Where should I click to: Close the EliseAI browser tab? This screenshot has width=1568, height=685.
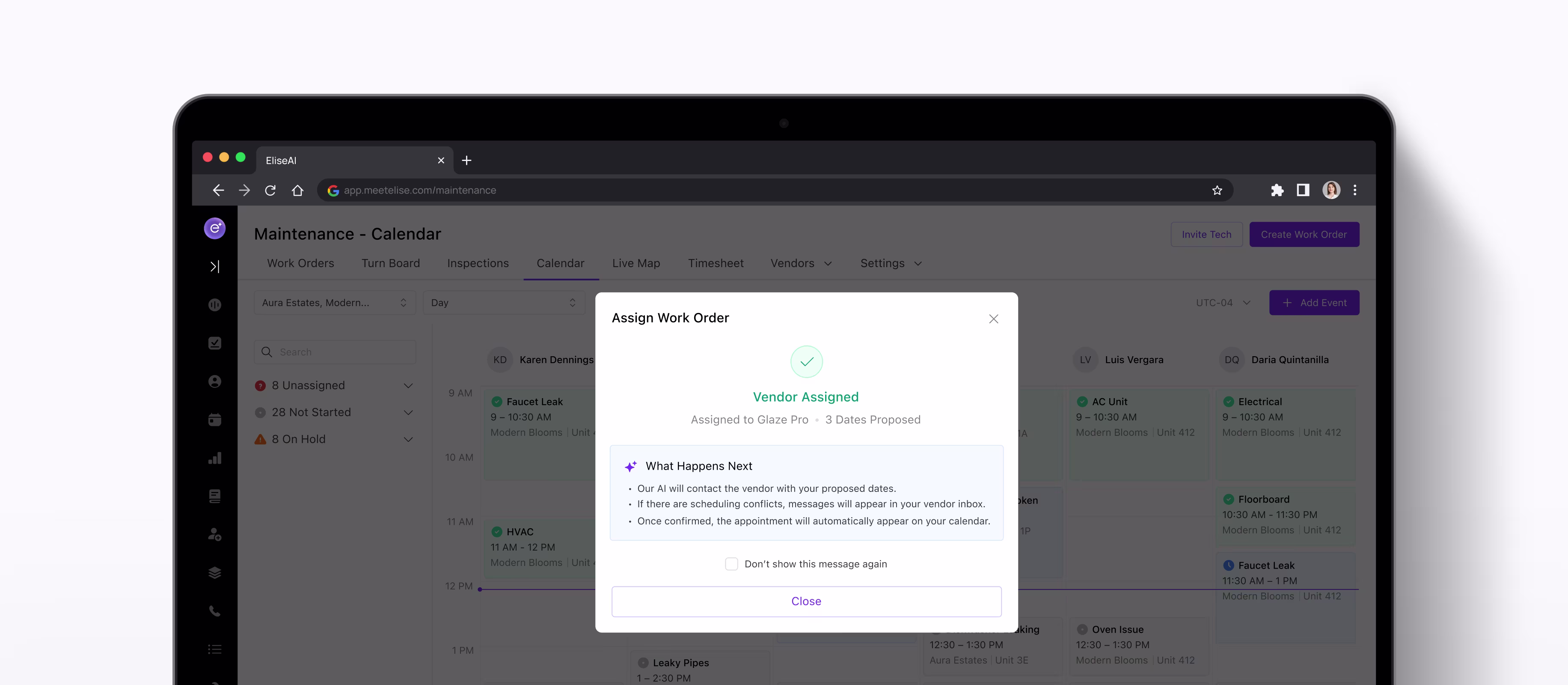click(x=441, y=161)
